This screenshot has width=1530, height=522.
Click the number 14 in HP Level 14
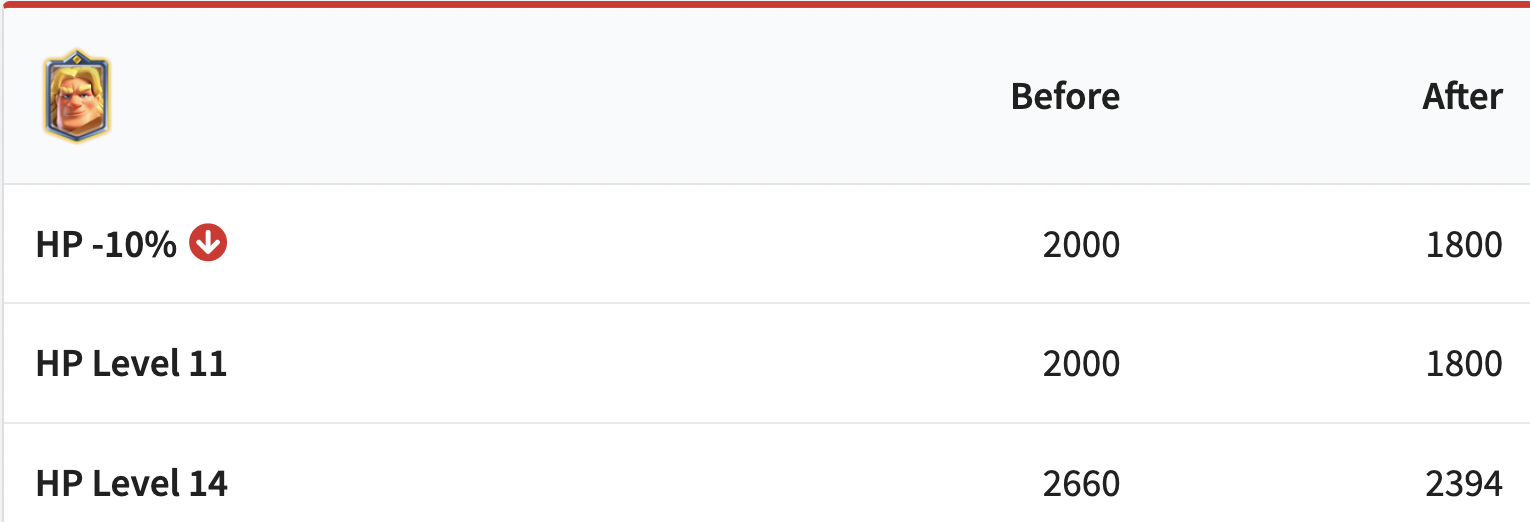pyautogui.click(x=207, y=484)
